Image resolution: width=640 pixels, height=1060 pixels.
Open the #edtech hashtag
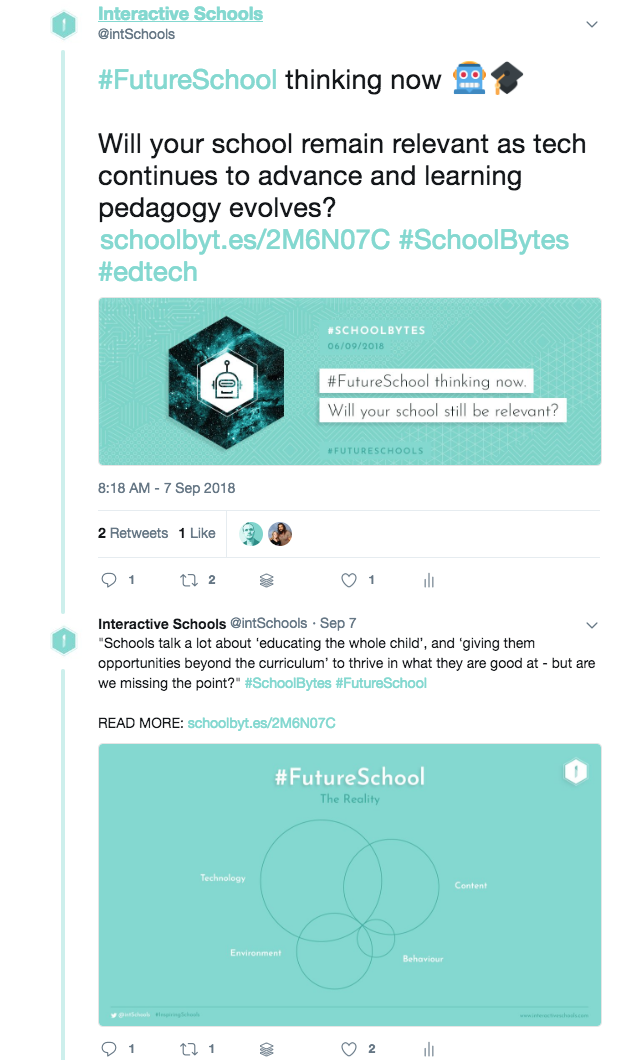(x=148, y=271)
